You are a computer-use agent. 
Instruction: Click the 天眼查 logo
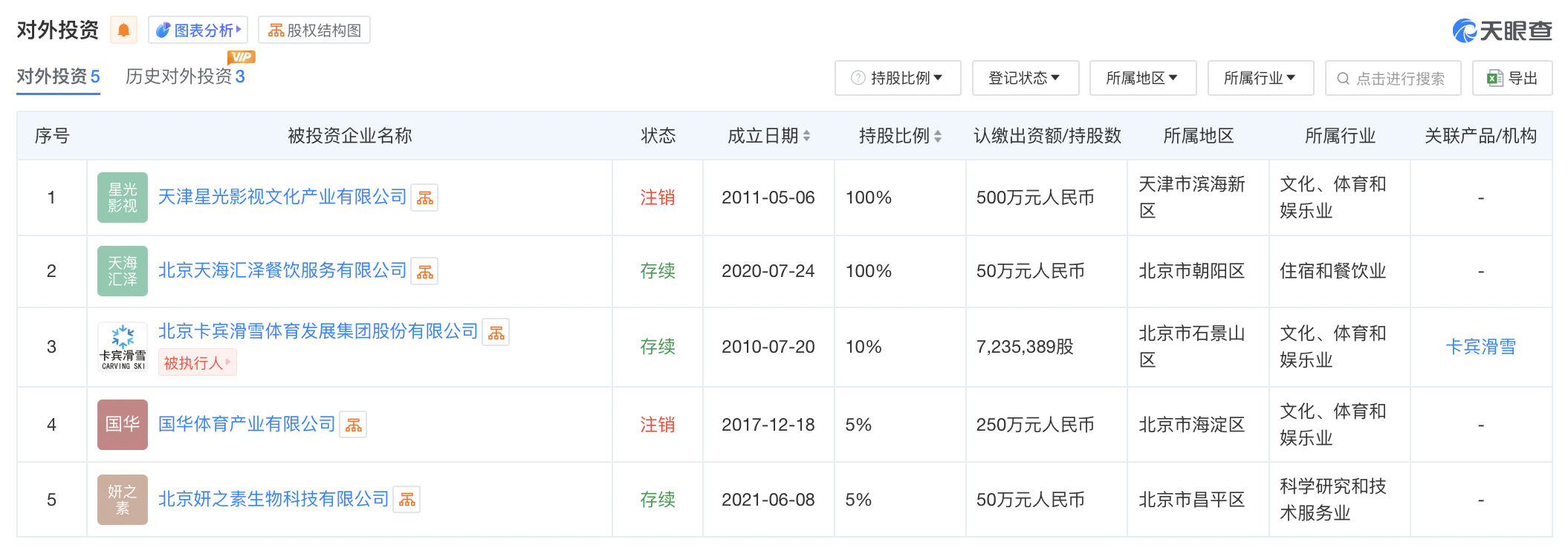(x=1503, y=30)
